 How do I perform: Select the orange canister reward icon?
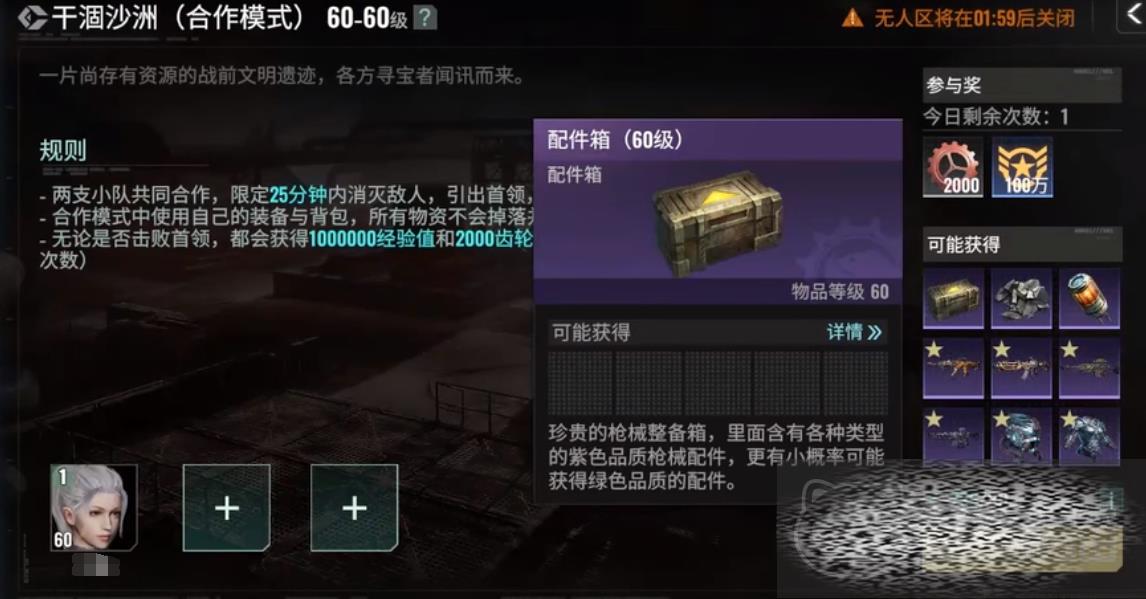[1089, 298]
